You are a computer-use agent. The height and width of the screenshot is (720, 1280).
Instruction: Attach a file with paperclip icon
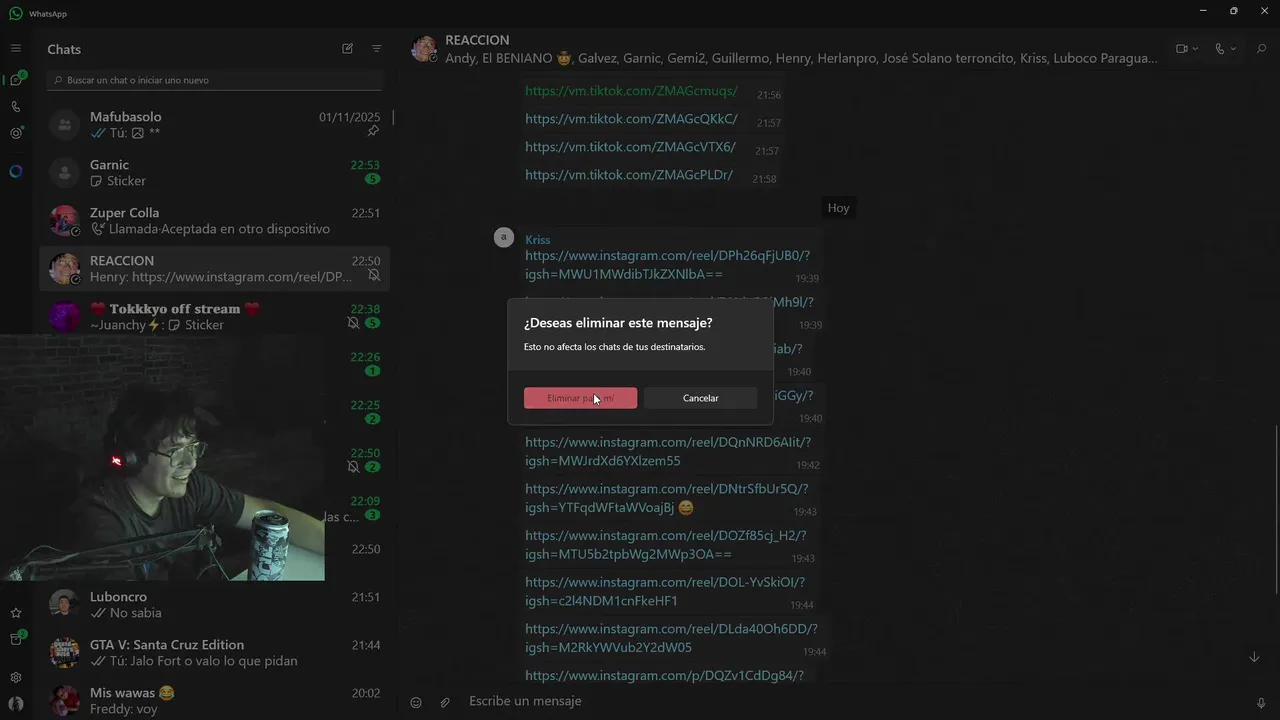[445, 702]
